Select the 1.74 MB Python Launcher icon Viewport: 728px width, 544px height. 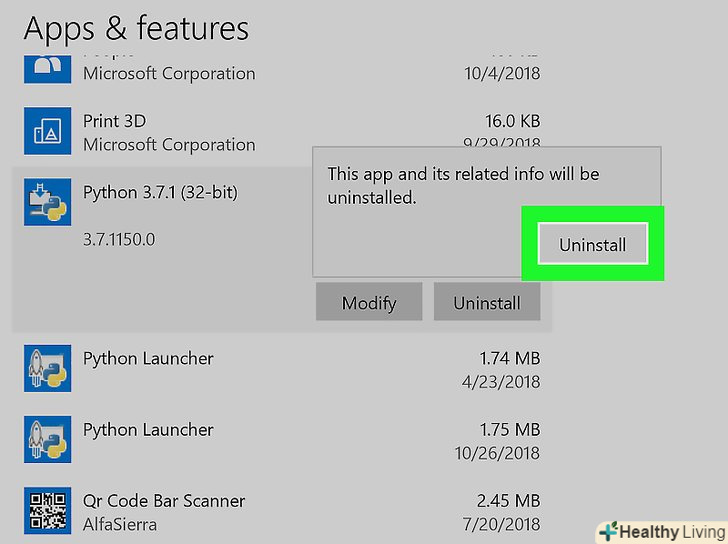pyautogui.click(x=47, y=369)
